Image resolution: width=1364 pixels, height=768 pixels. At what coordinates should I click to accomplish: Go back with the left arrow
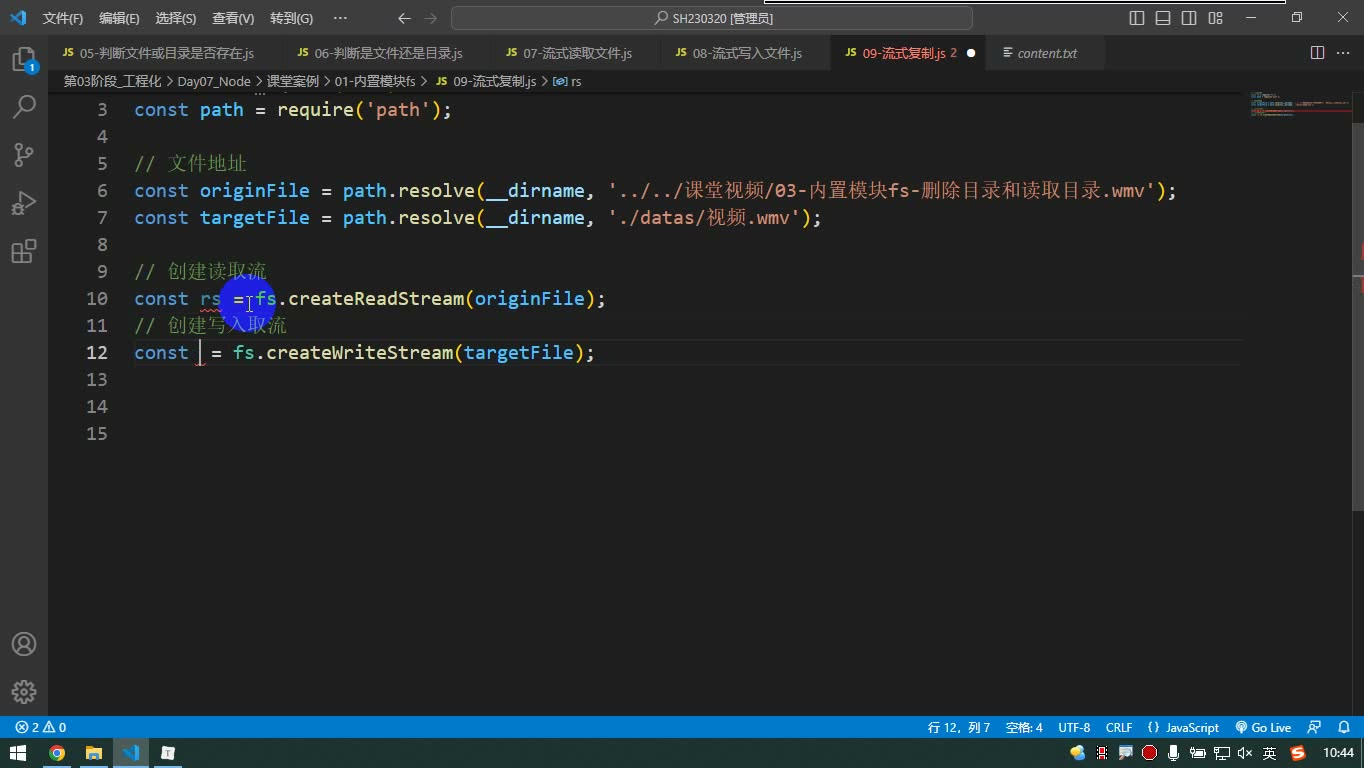(404, 18)
